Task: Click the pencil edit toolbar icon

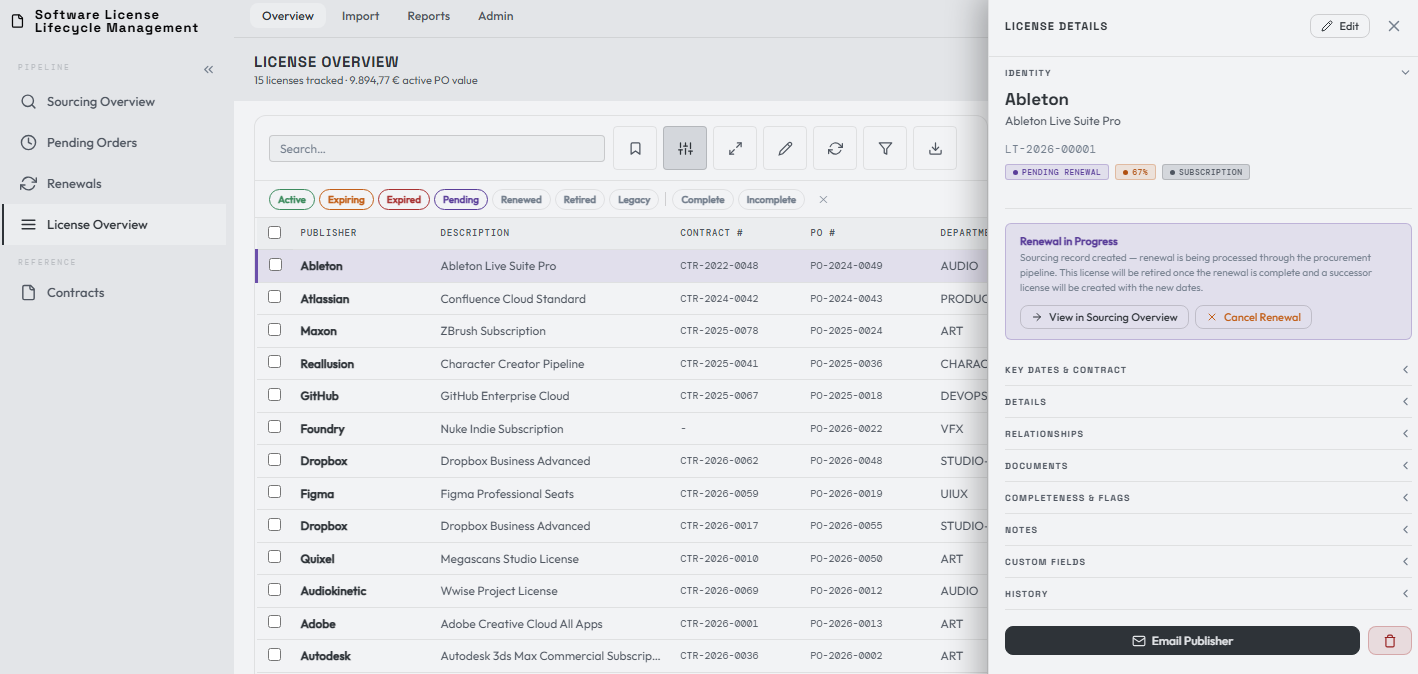Action: (x=785, y=148)
